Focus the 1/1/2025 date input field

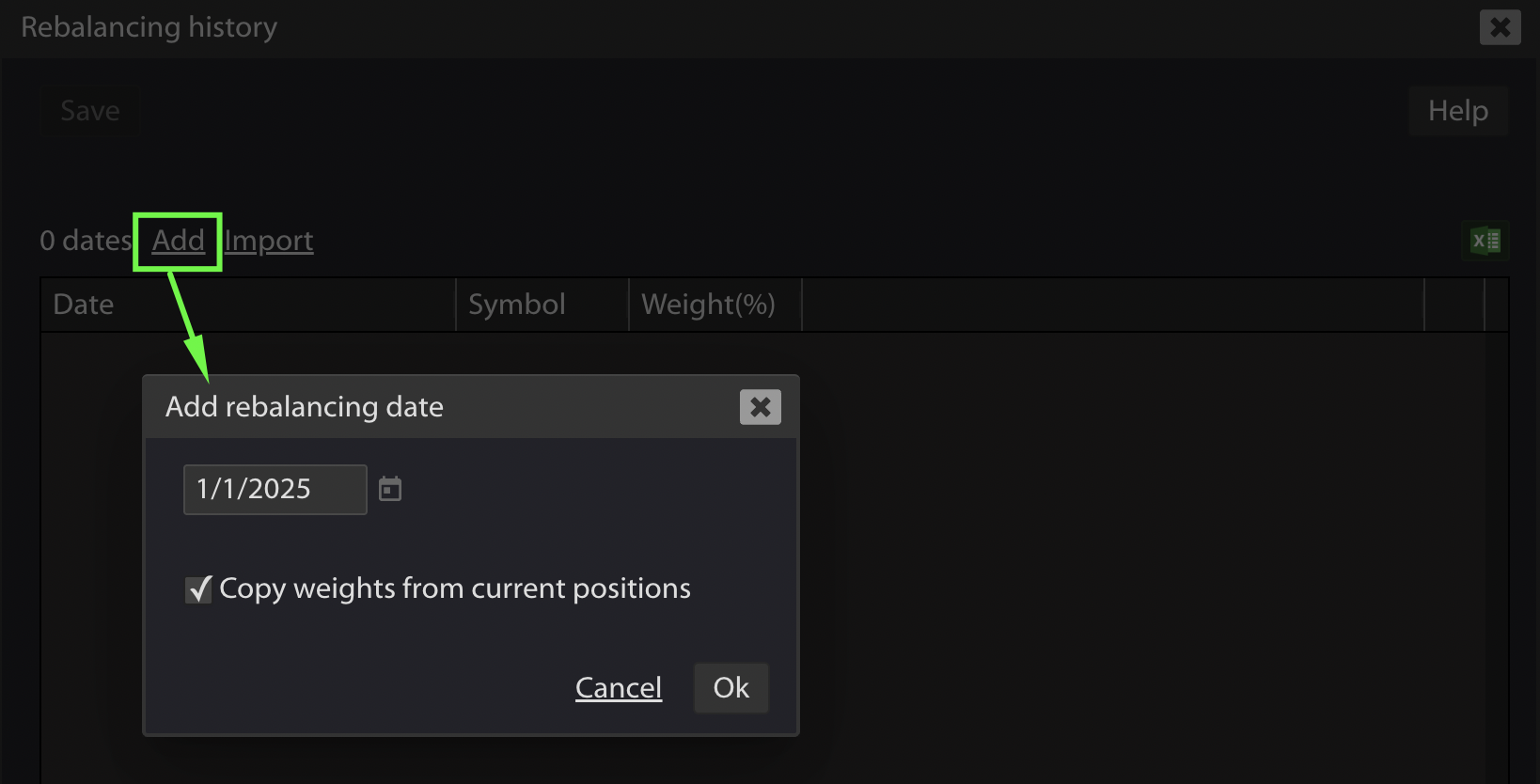tap(275, 489)
